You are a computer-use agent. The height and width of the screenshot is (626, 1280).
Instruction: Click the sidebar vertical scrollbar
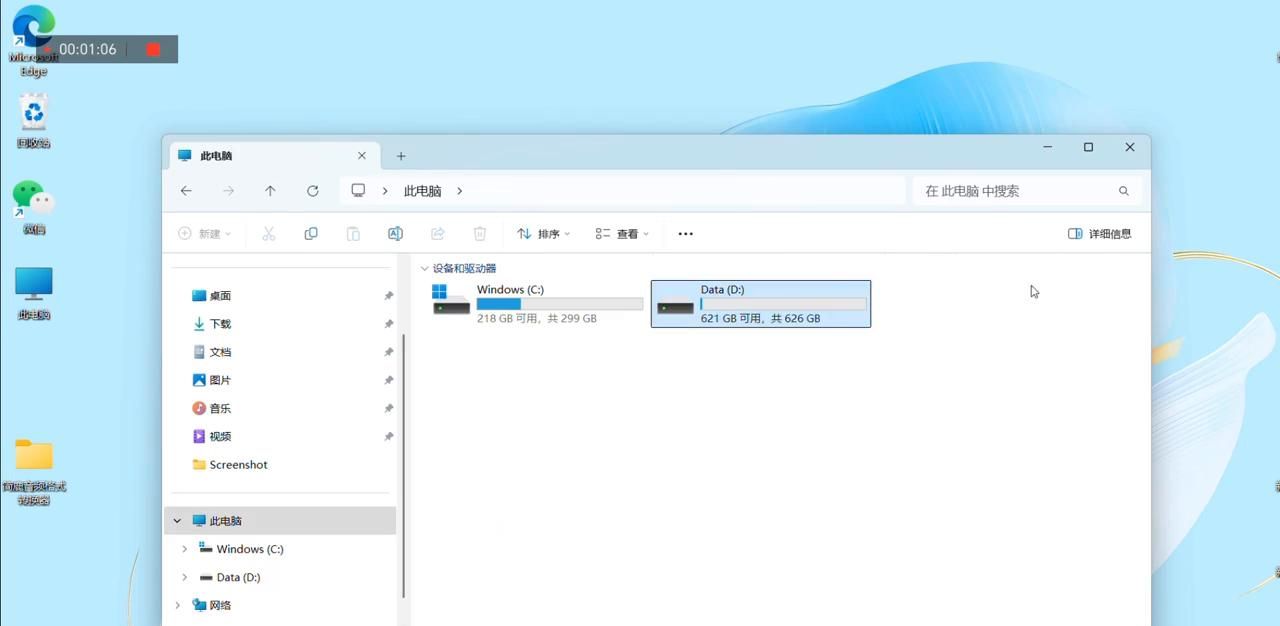click(403, 465)
